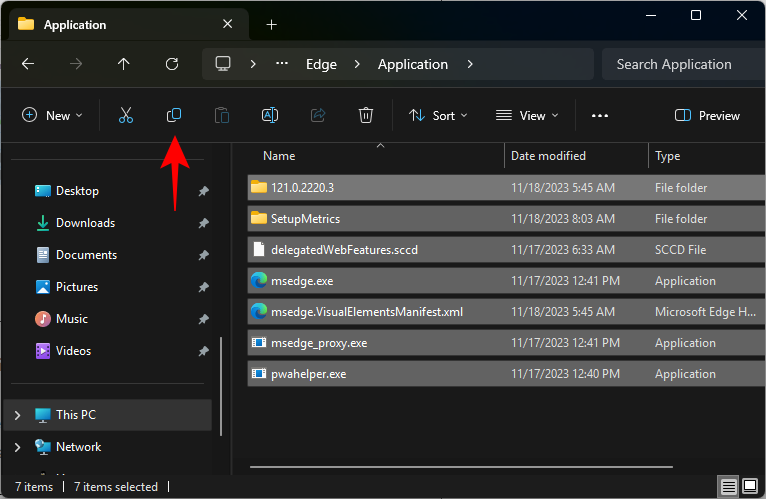Refresh the Application folder view
Viewport: 766px width, 499px height.
tap(172, 64)
